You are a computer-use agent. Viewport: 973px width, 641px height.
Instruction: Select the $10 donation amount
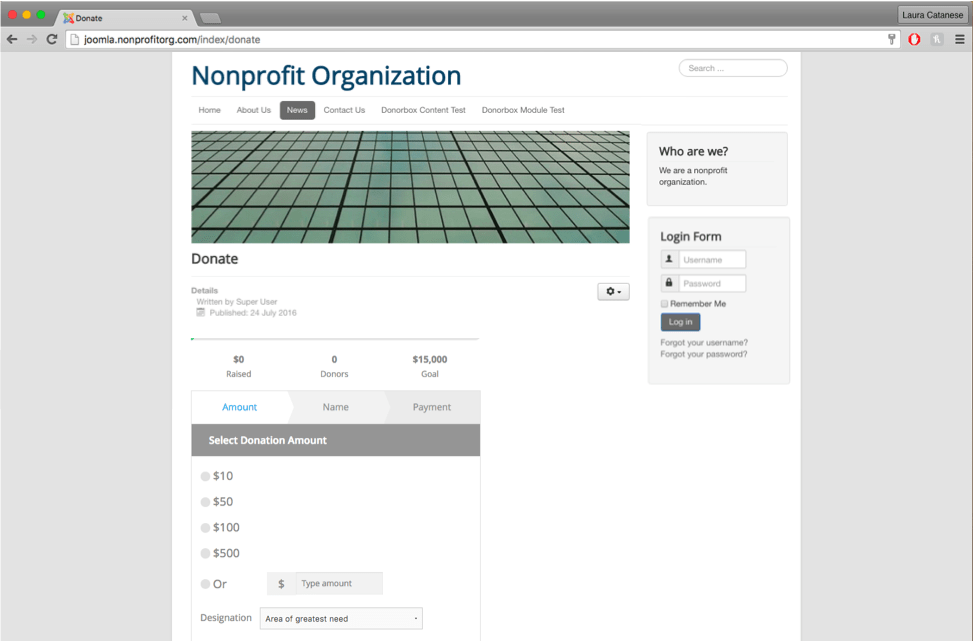(204, 476)
